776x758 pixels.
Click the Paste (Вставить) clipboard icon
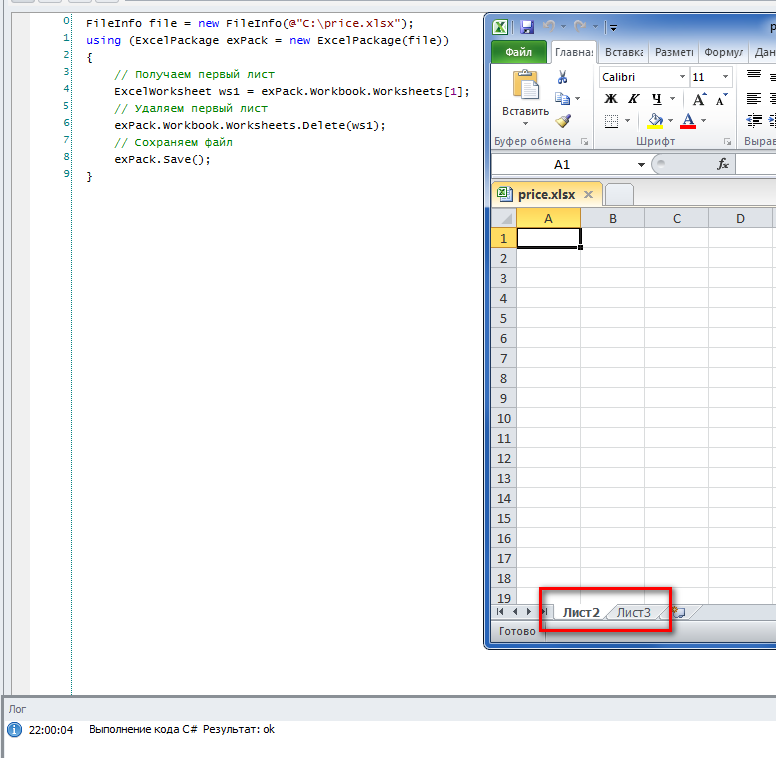525,88
